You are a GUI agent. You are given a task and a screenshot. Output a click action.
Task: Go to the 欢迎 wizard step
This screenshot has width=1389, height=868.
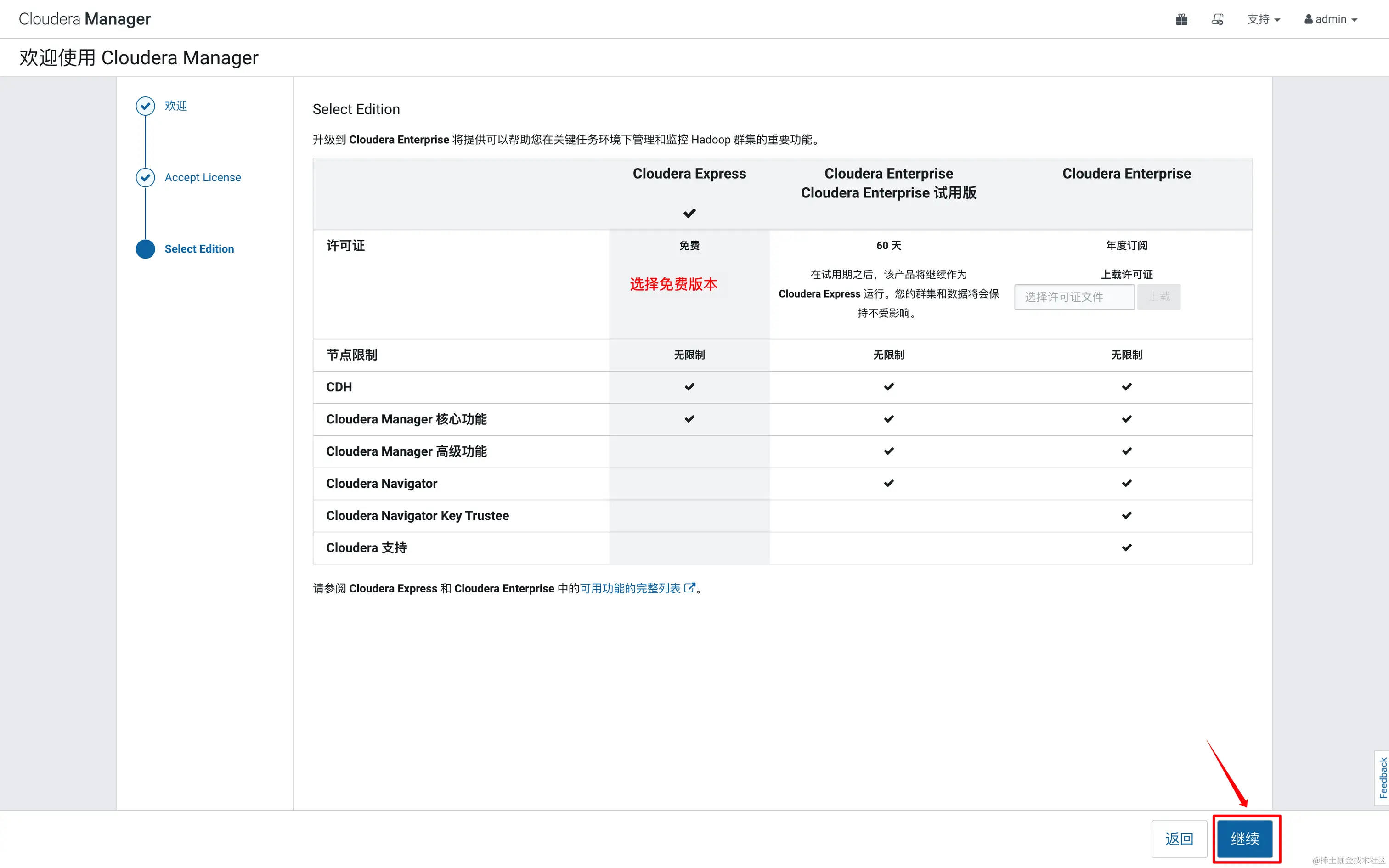(x=175, y=106)
